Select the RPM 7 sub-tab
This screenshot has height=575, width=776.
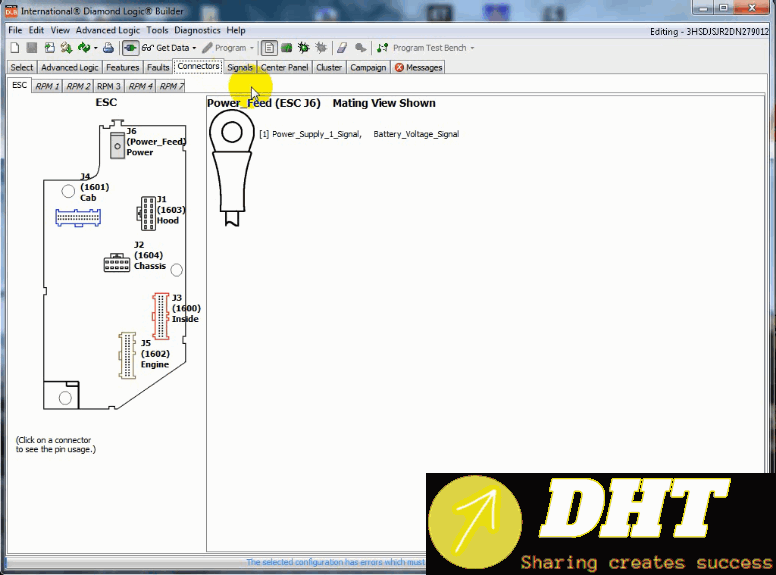(x=171, y=86)
